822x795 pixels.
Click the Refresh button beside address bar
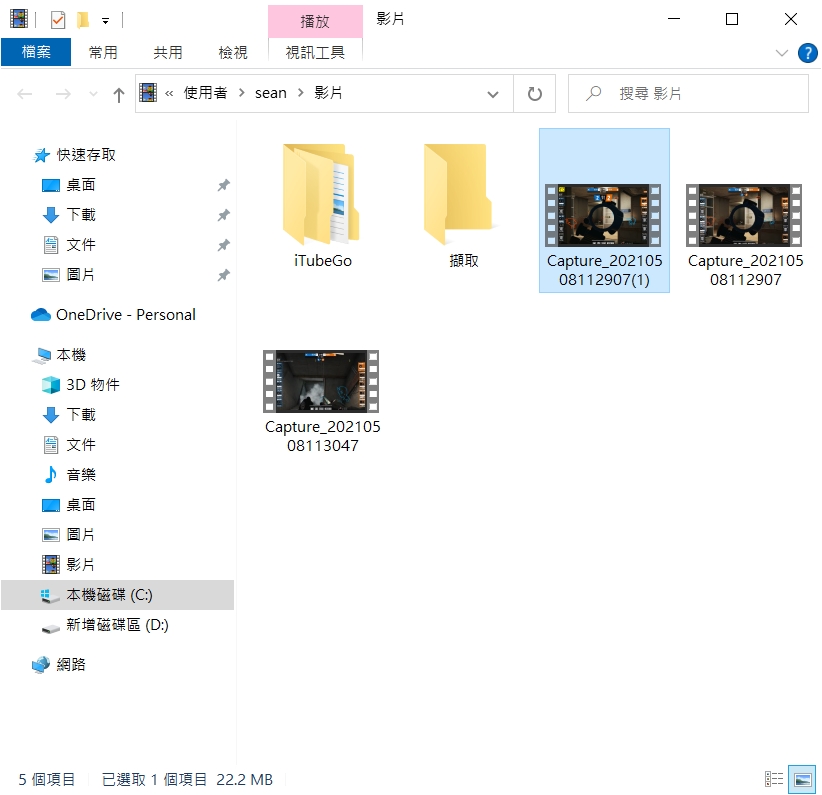534,94
